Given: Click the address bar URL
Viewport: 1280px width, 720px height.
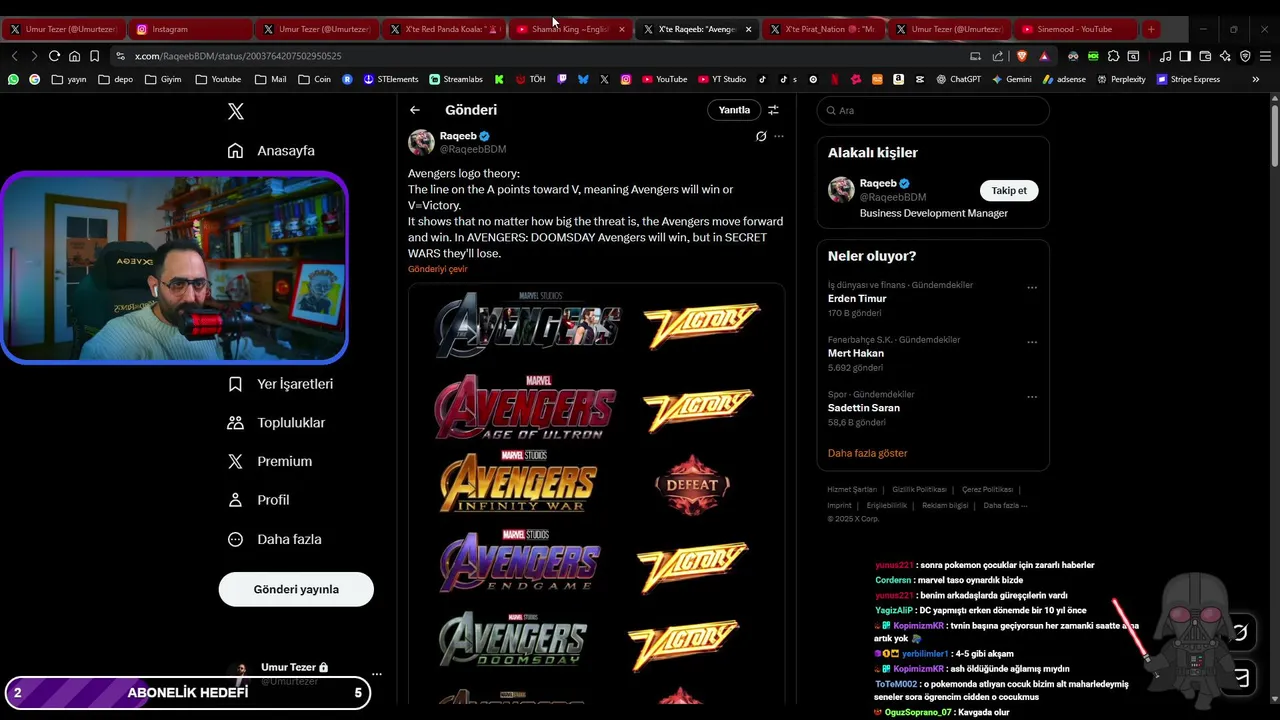Looking at the screenshot, I should click(x=238, y=56).
